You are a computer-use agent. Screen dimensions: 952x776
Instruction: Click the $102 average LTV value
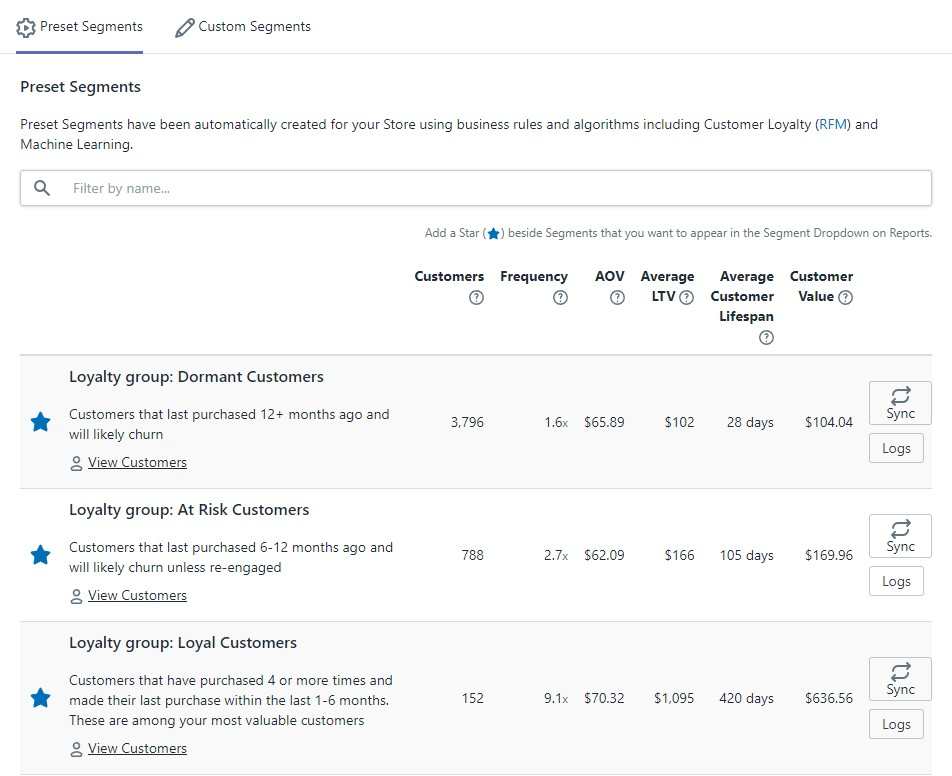click(x=679, y=423)
